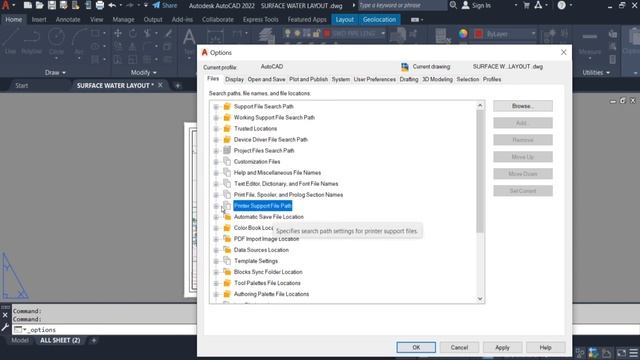Open the Annotate ribbon tab
The height and width of the screenshot is (360, 640).
[68, 19]
